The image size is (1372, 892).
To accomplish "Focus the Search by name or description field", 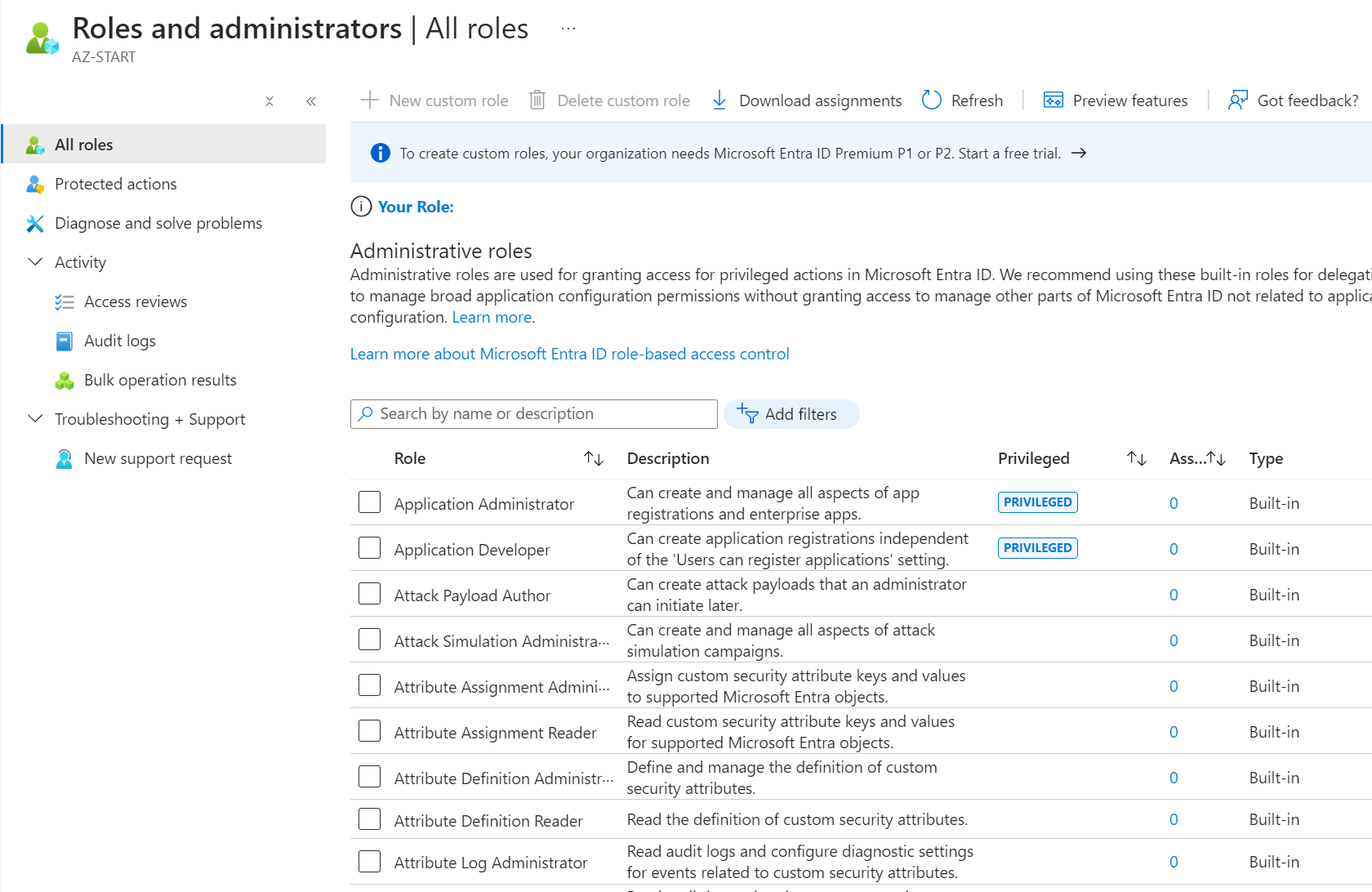I will [534, 414].
